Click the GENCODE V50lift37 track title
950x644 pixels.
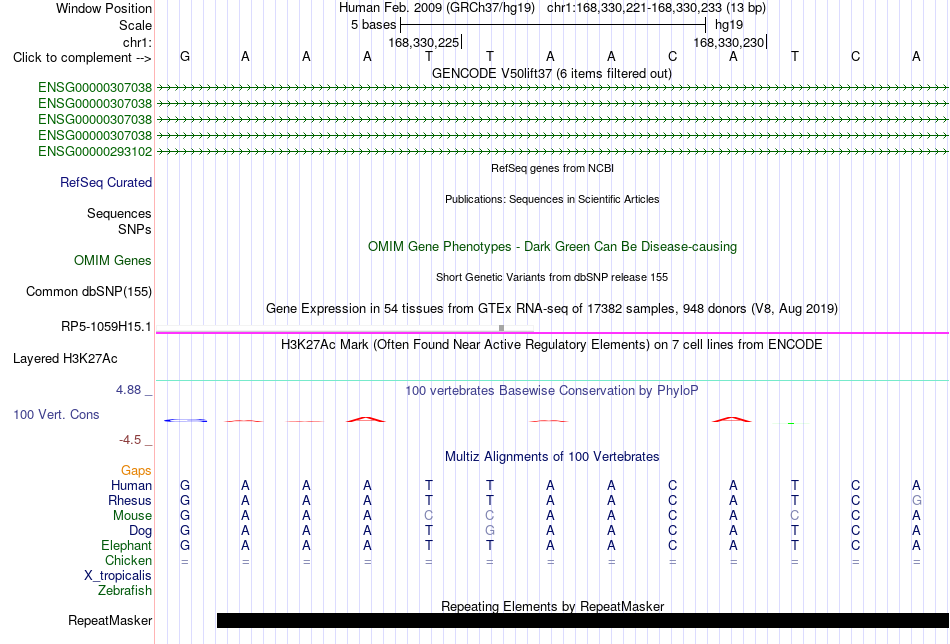click(x=552, y=73)
